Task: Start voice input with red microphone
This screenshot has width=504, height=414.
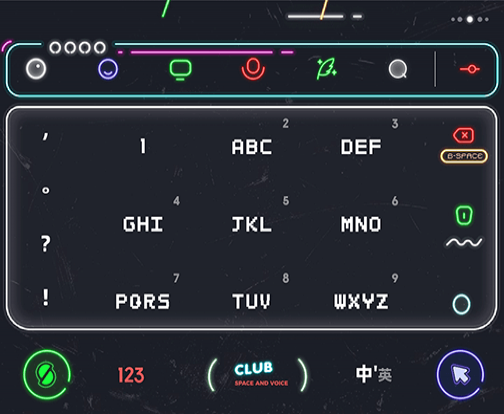Action: (x=253, y=69)
